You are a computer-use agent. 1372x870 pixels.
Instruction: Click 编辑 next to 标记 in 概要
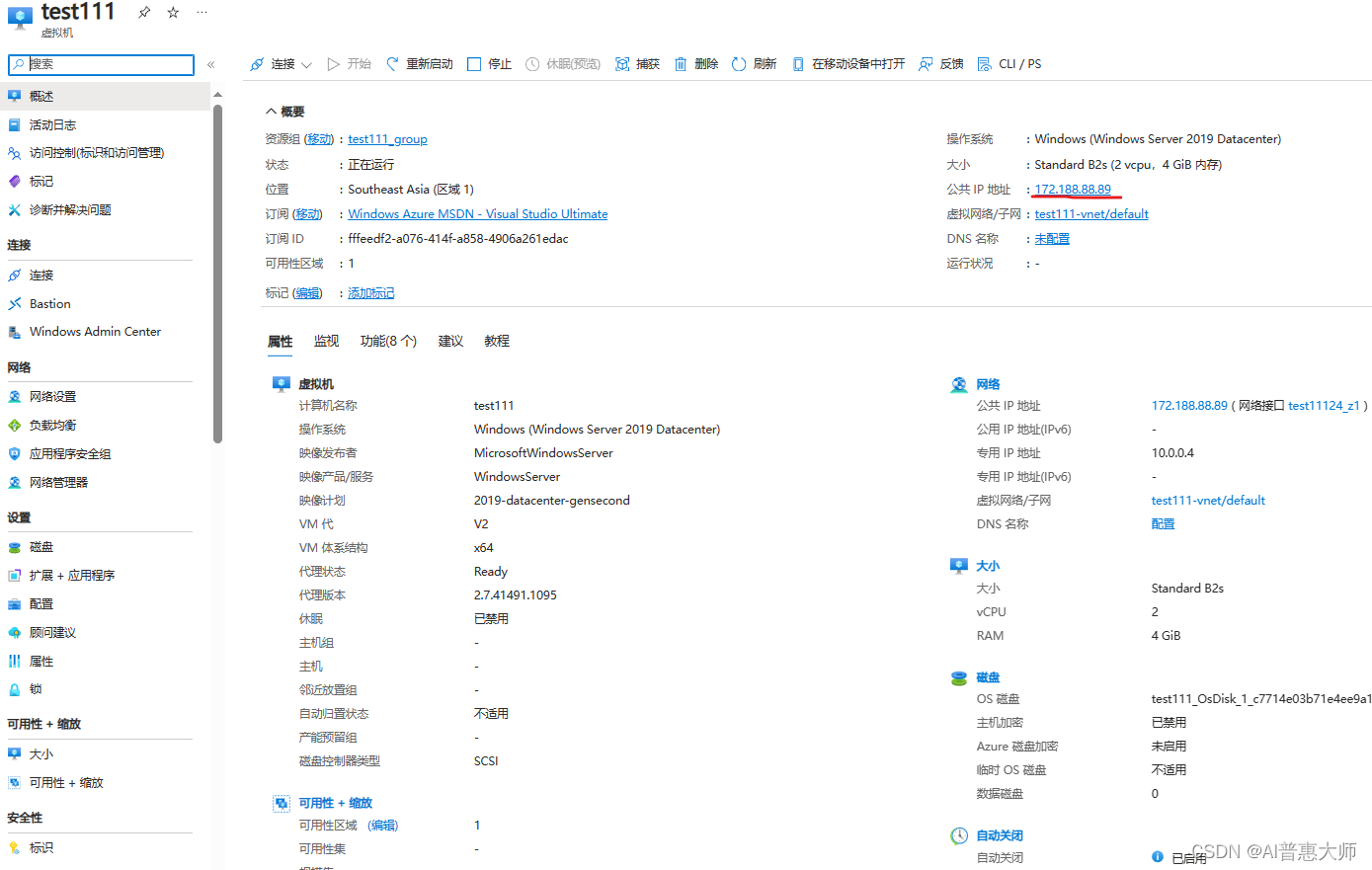308,293
